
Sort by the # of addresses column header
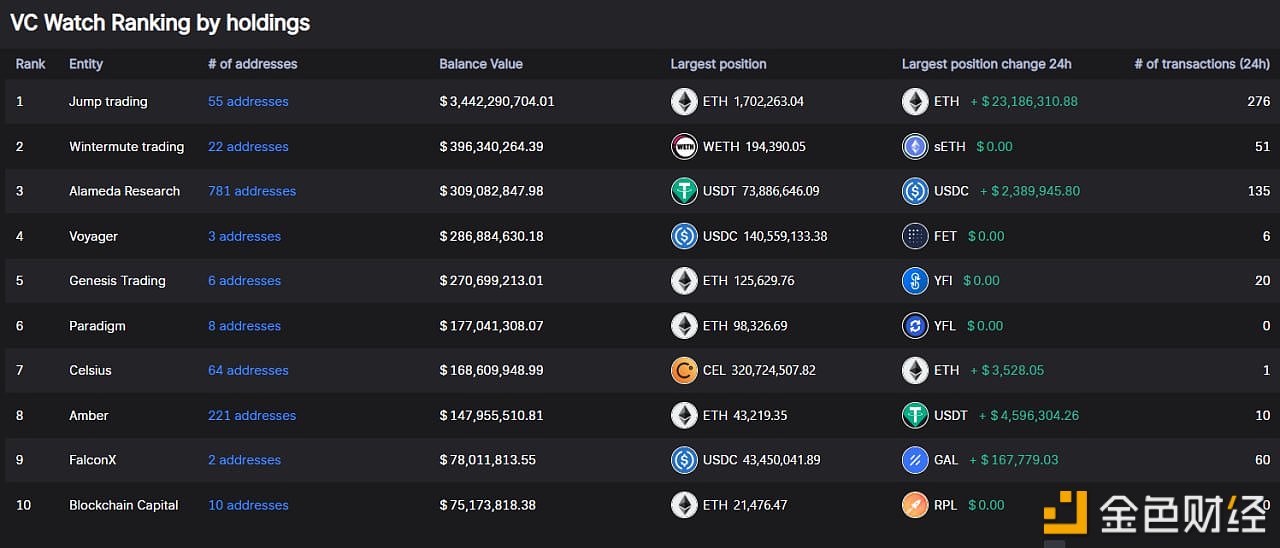click(253, 64)
